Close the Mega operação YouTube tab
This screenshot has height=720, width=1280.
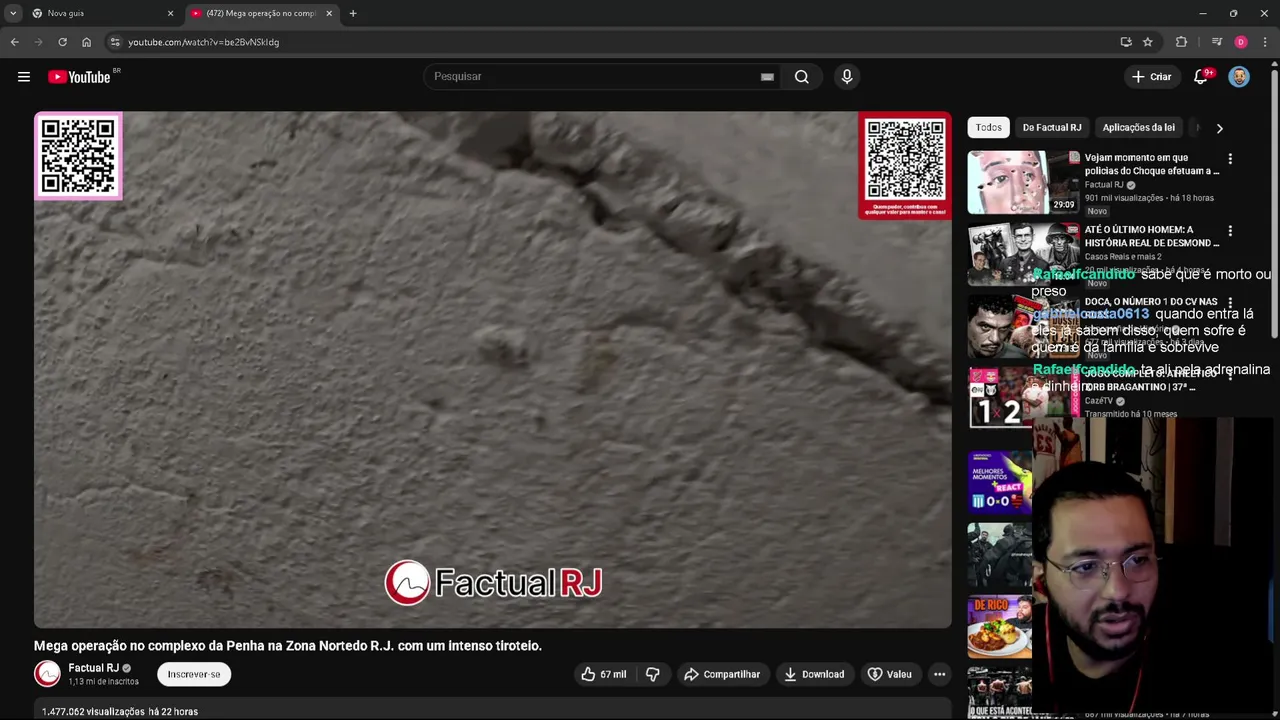[x=329, y=13]
